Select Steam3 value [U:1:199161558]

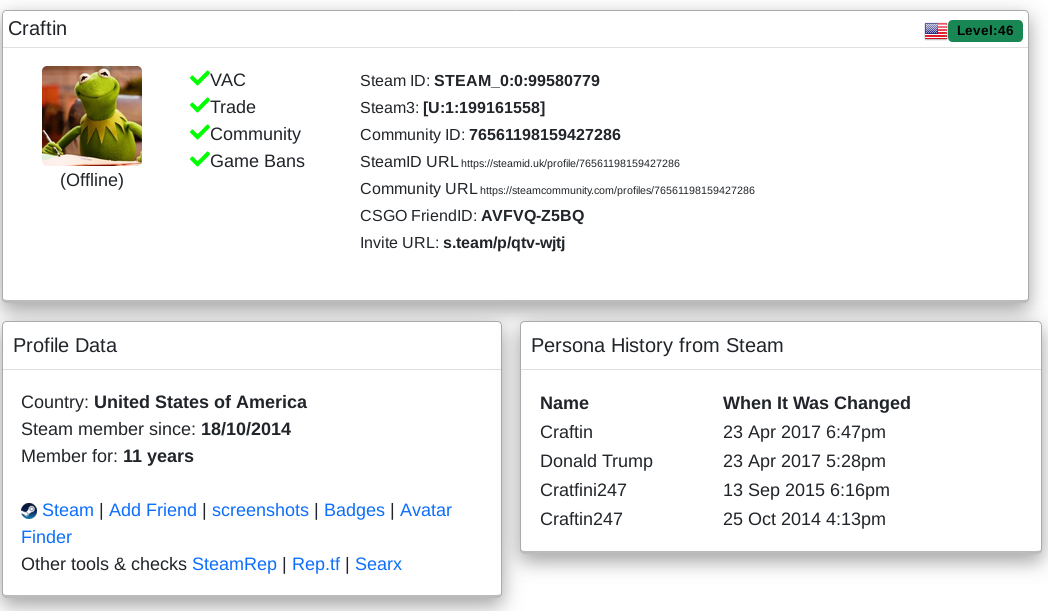tap(484, 108)
